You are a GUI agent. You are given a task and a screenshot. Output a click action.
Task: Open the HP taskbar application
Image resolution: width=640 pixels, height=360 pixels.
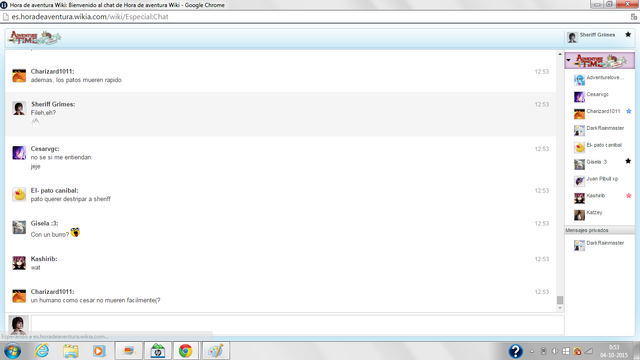click(158, 351)
